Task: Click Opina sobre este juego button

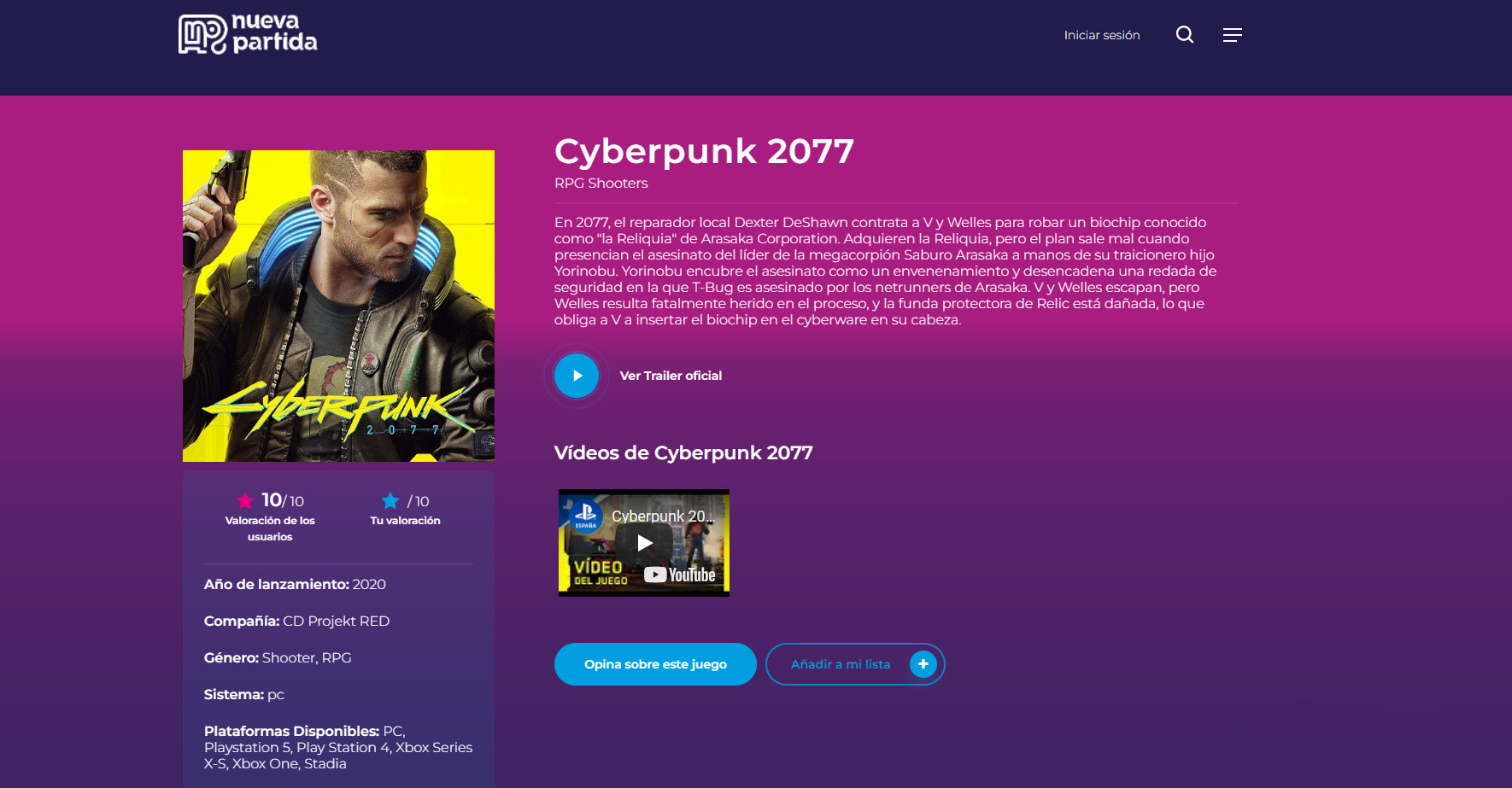Action: point(655,664)
